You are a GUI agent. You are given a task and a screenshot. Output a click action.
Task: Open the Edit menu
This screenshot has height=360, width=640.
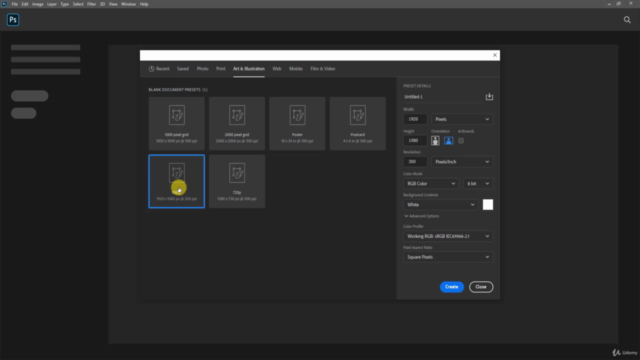click(x=25, y=4)
